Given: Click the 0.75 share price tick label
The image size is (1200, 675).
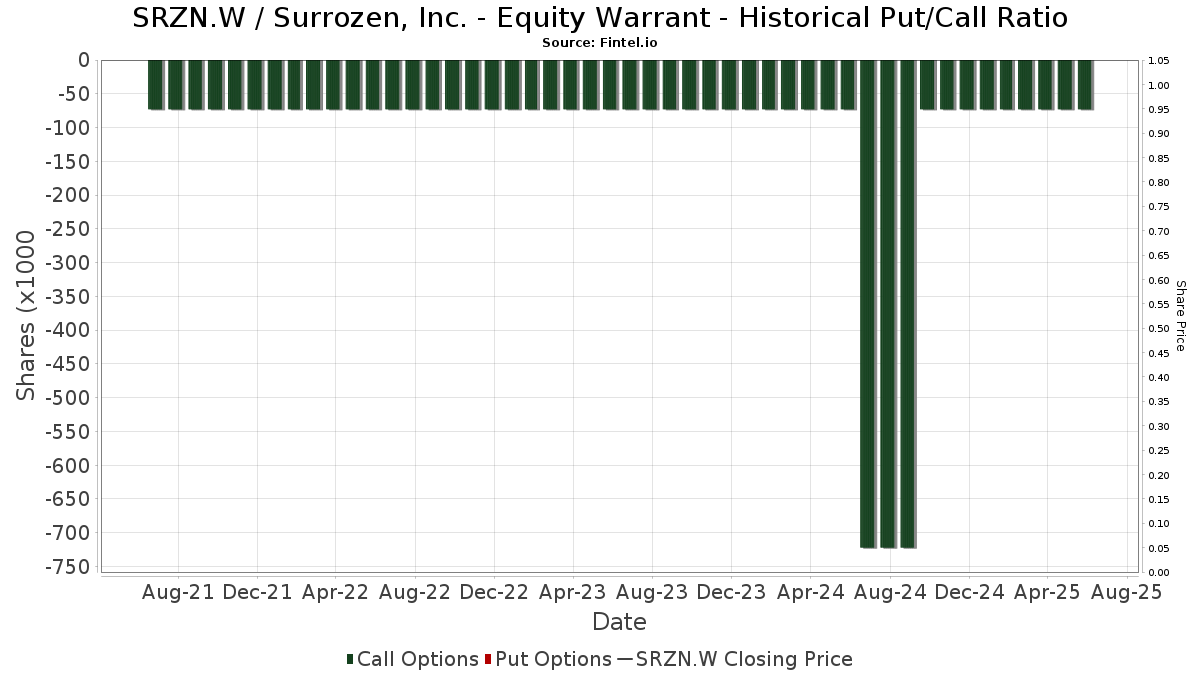Looking at the screenshot, I should pyautogui.click(x=1158, y=207).
